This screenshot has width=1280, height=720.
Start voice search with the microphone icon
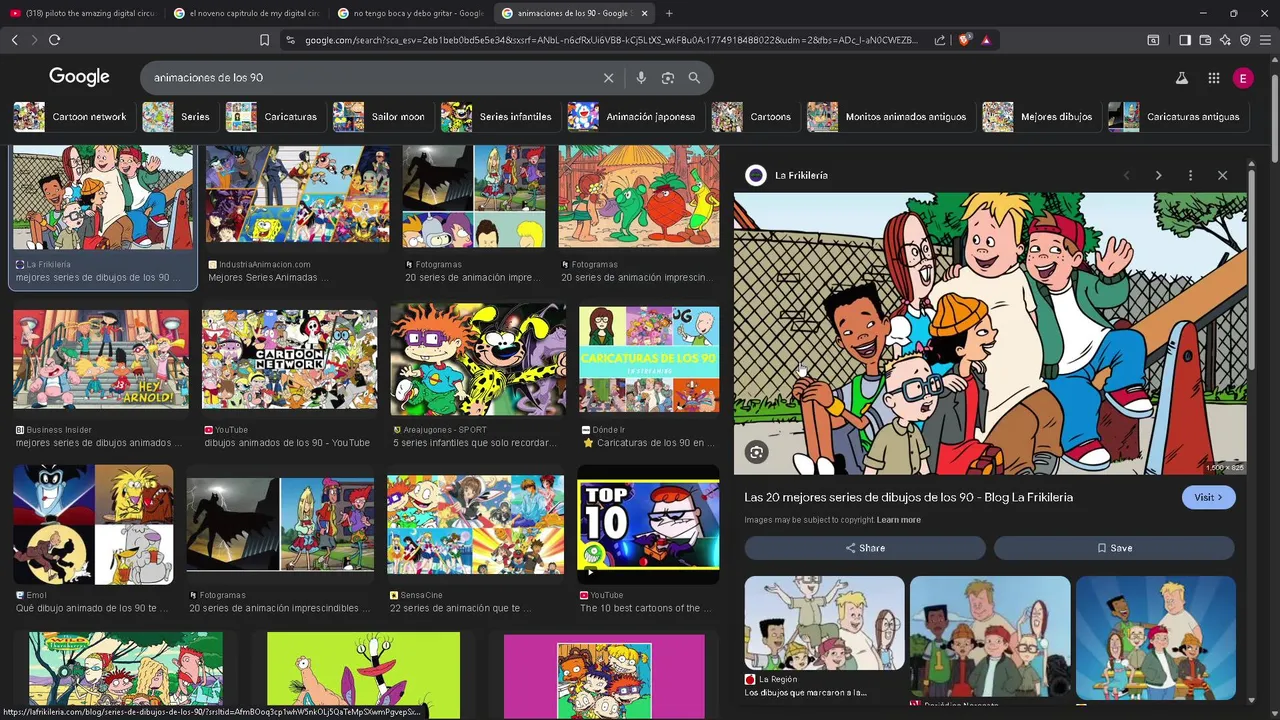click(x=641, y=77)
